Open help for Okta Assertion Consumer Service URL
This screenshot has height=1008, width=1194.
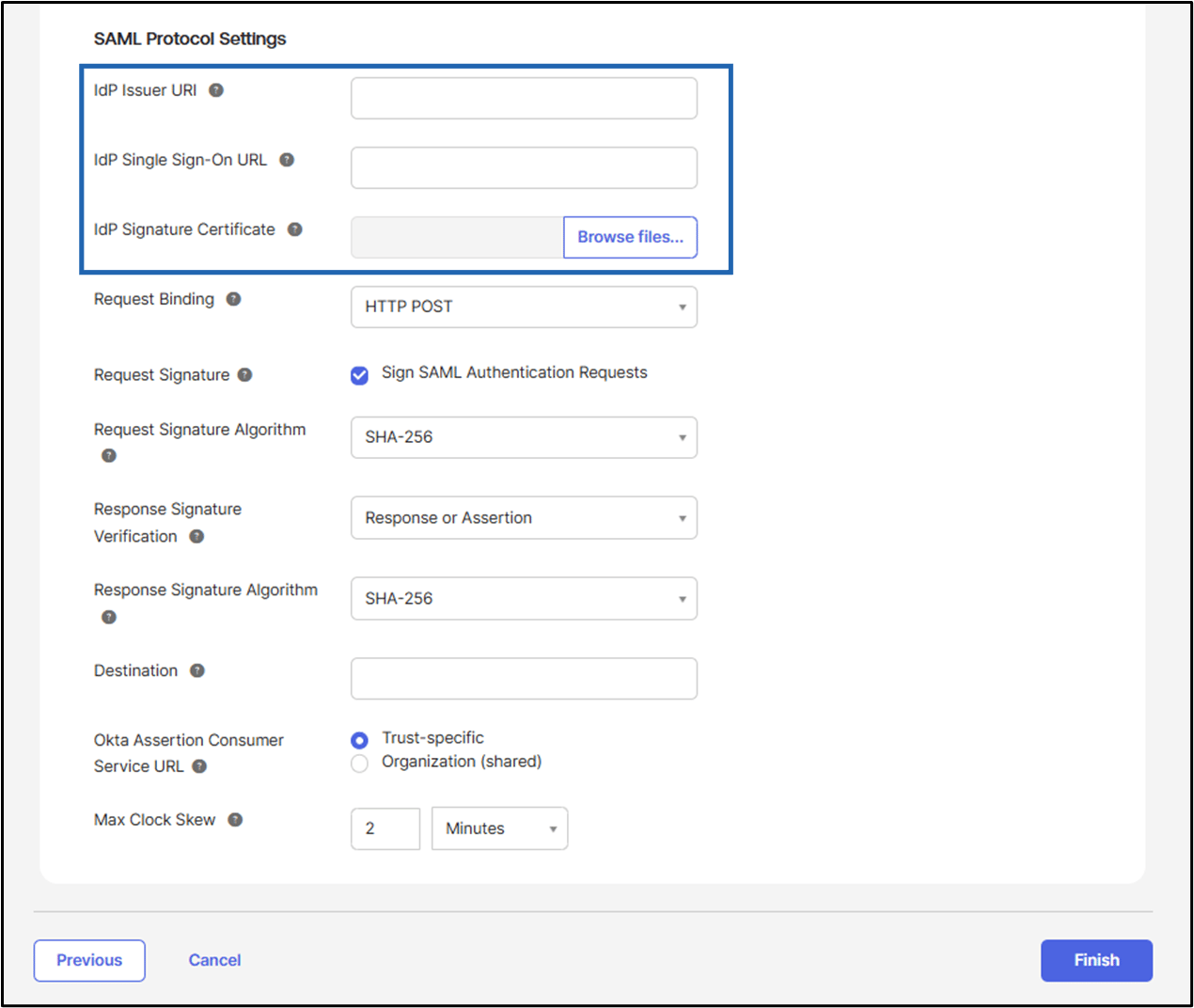point(199,766)
